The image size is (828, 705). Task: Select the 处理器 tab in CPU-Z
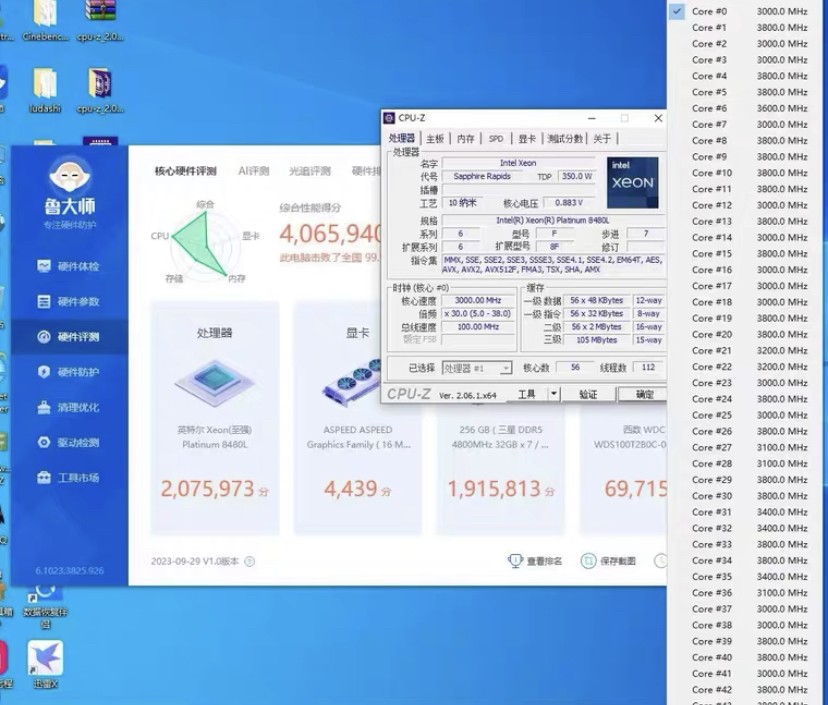402,138
